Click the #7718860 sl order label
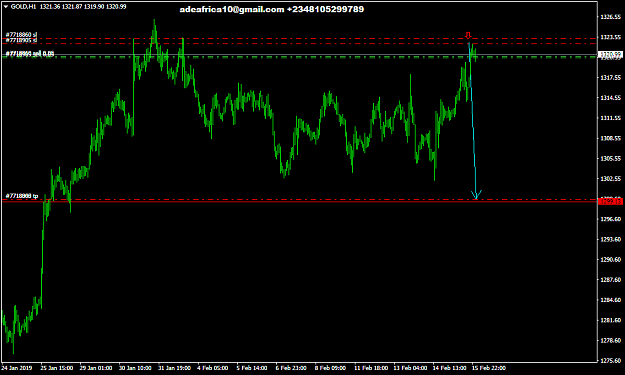This screenshot has width=625, height=375. (22, 35)
